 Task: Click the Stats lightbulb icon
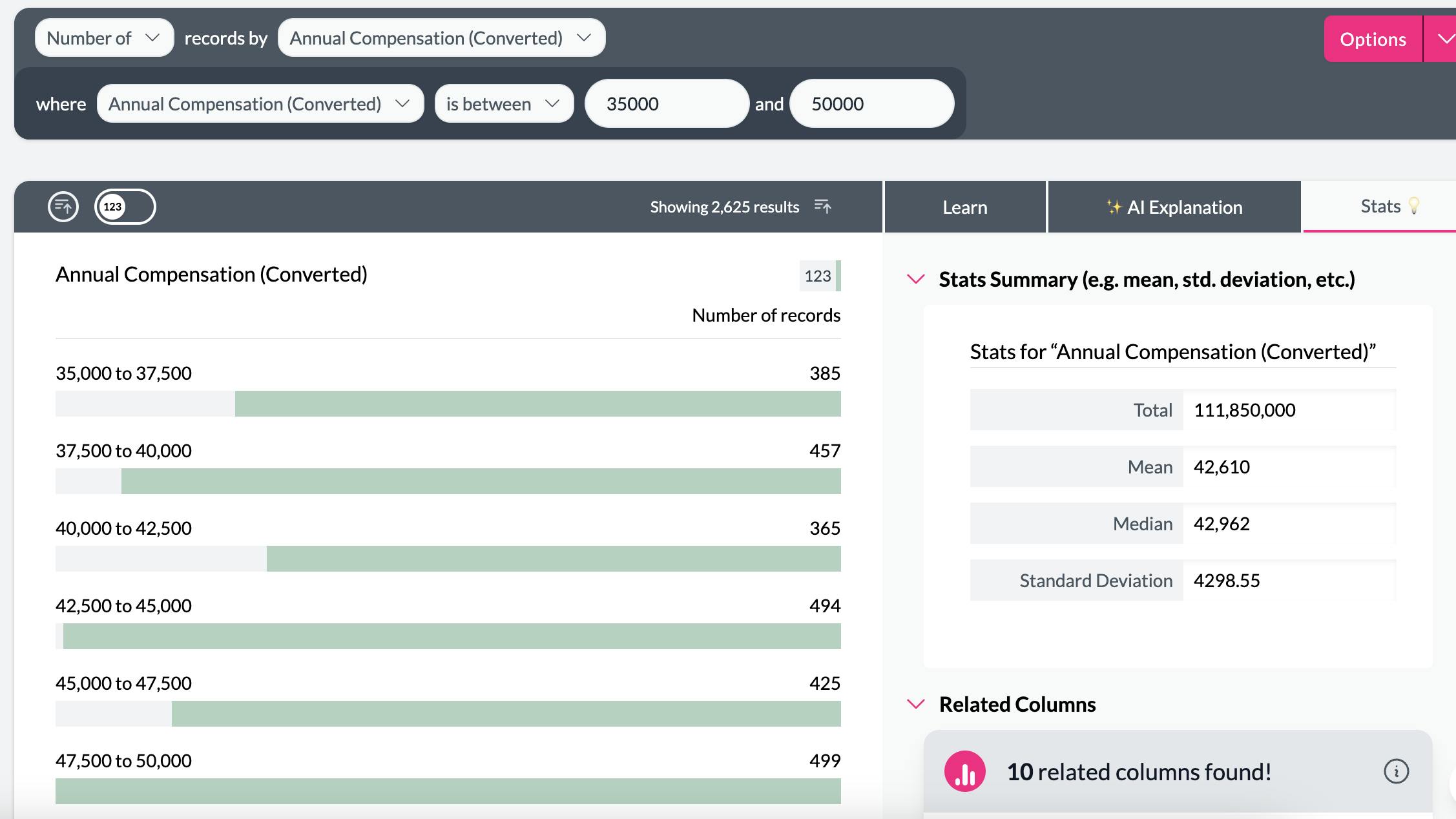pos(1414,206)
